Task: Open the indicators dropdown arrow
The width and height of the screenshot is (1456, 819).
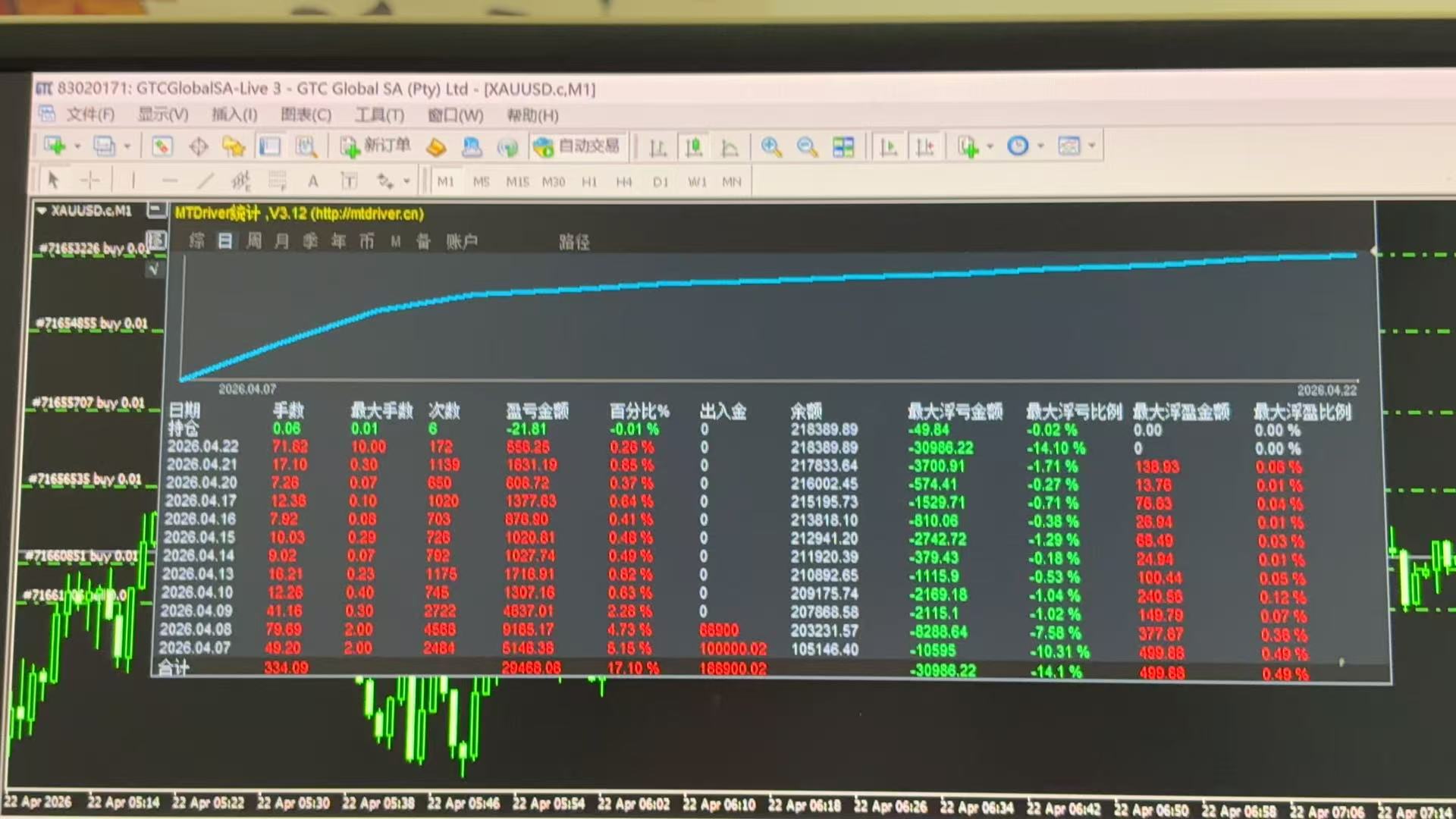Action: pos(990,146)
